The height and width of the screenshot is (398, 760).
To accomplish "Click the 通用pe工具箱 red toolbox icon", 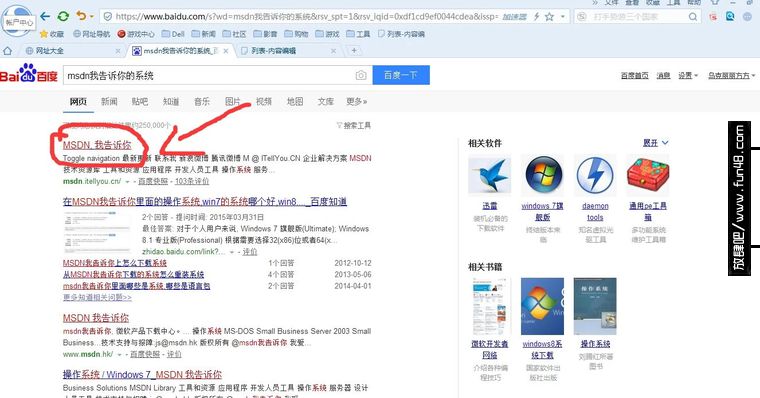I will (648, 175).
